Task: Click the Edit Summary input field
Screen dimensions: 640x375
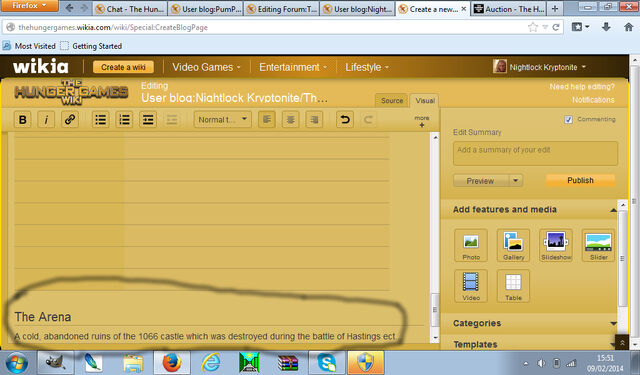Action: tap(535, 154)
